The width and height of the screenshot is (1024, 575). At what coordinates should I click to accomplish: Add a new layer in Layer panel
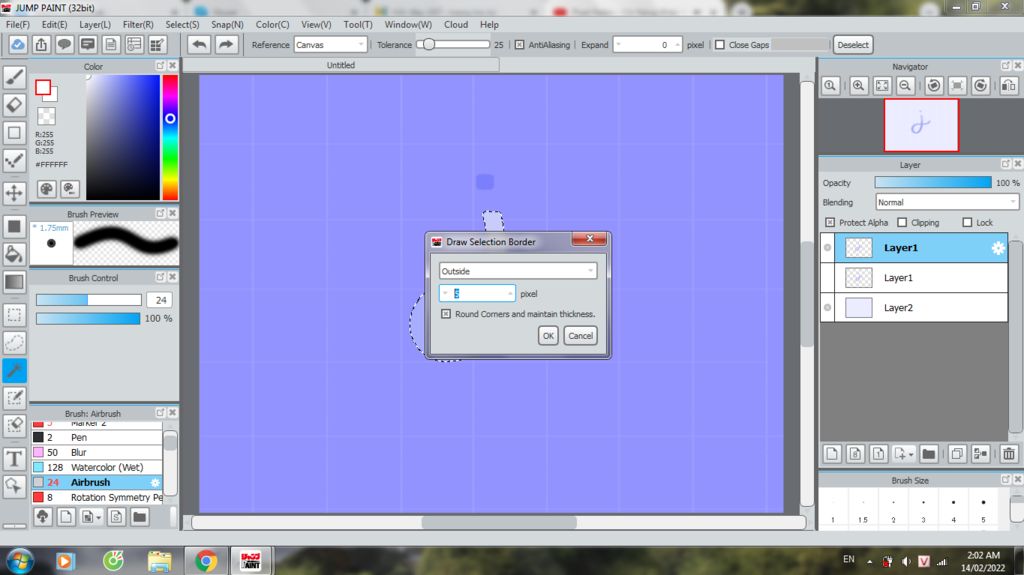832,453
